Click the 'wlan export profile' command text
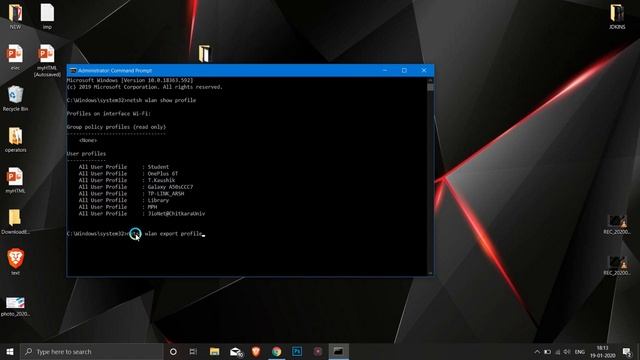The height and width of the screenshot is (360, 640). point(173,233)
